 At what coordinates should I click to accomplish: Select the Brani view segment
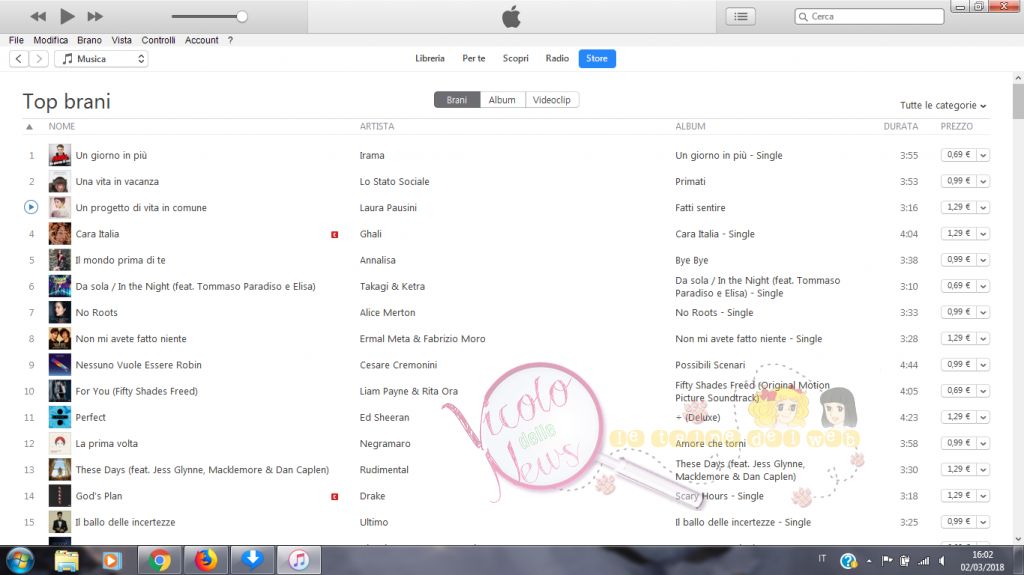(x=457, y=100)
